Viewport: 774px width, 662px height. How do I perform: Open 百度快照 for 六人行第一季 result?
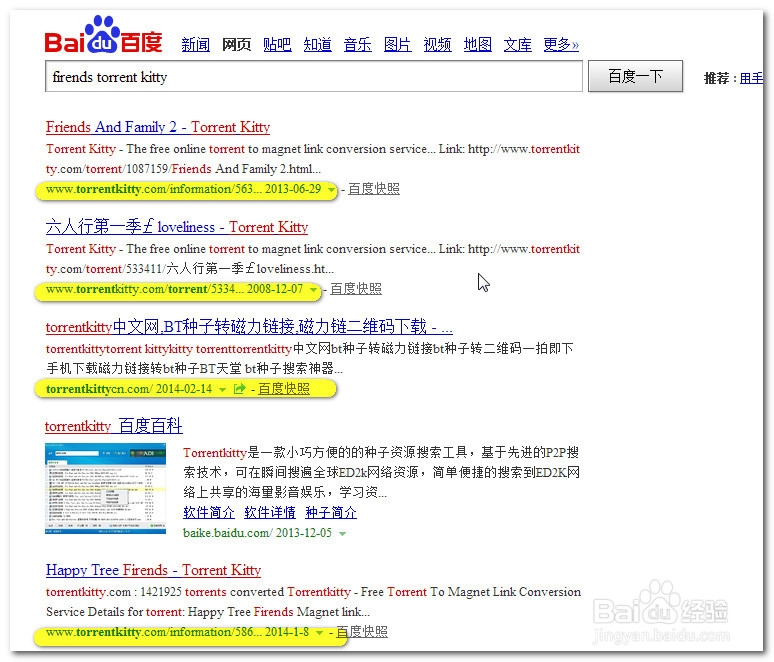356,289
